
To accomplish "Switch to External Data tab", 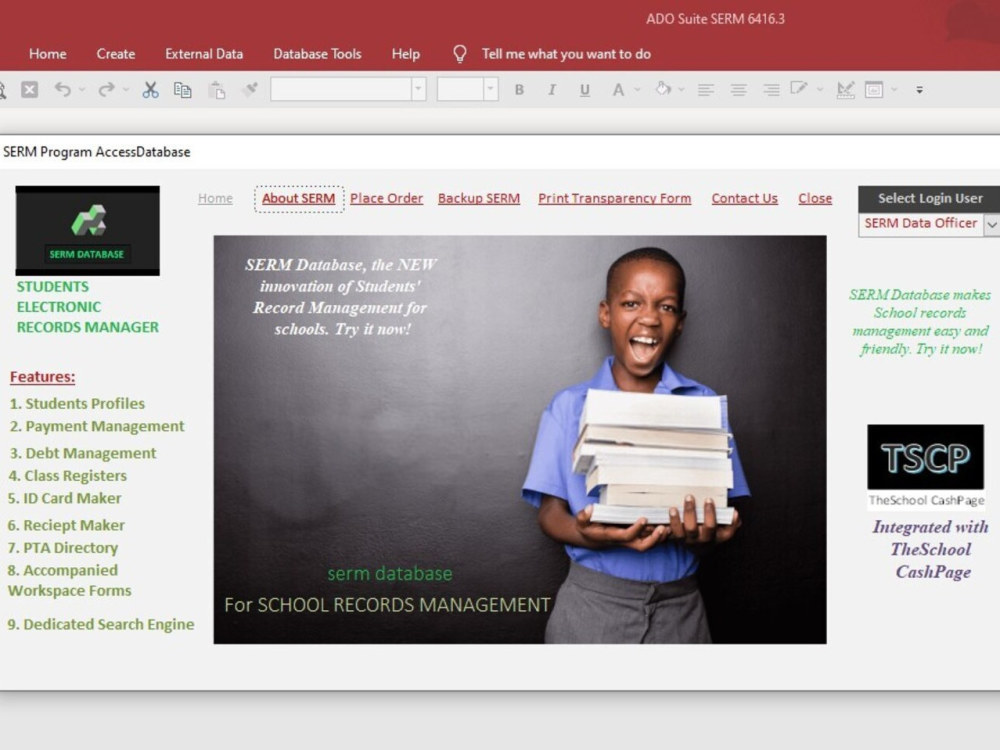I will pos(204,54).
